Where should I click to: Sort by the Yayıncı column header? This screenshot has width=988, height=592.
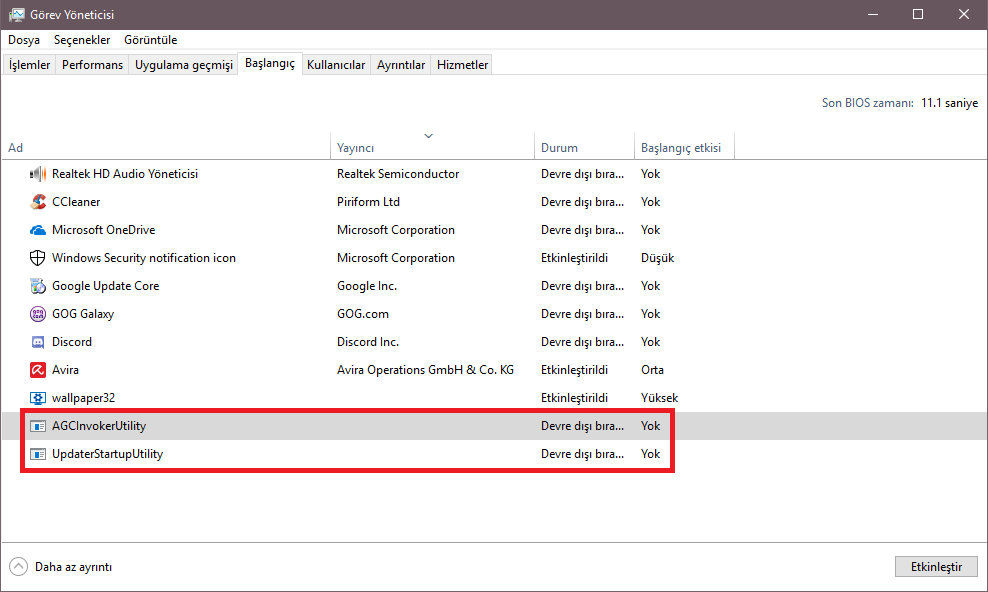pos(433,147)
